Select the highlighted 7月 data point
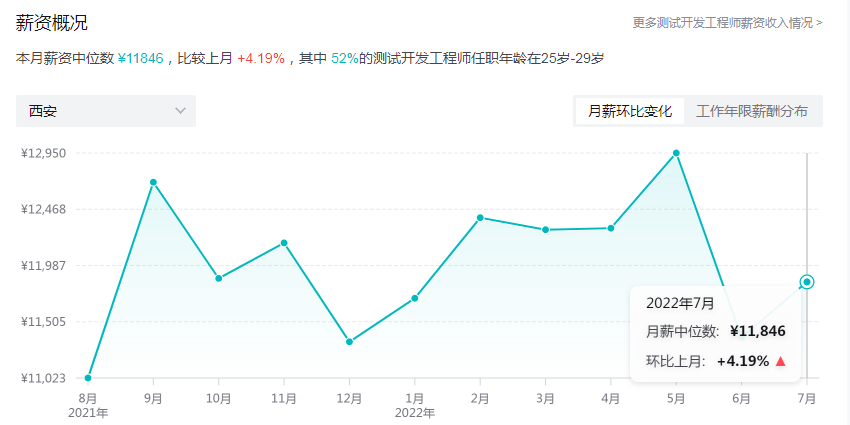Screen dimensions: 850x425 tap(807, 281)
